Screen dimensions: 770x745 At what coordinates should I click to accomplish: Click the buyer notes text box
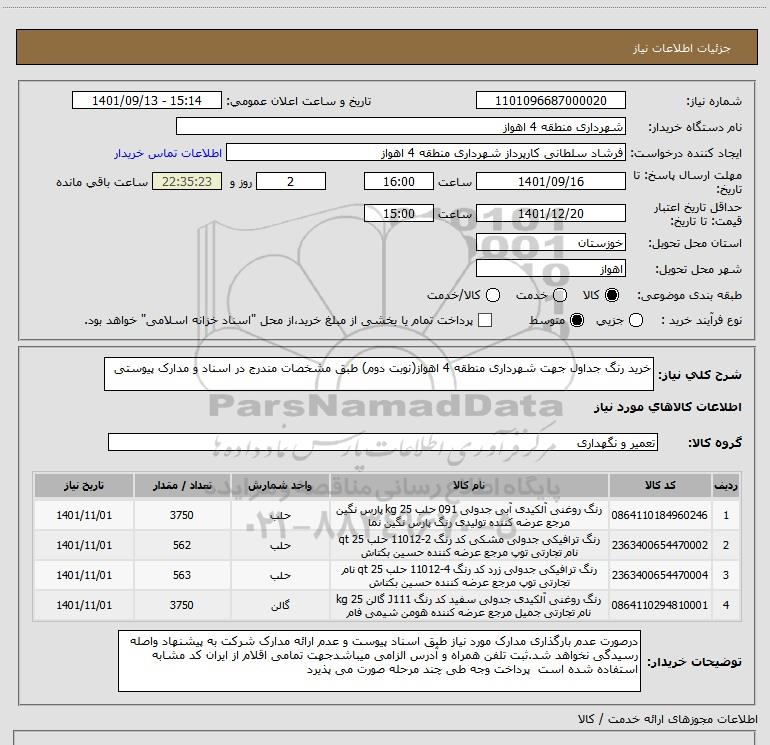point(379,661)
